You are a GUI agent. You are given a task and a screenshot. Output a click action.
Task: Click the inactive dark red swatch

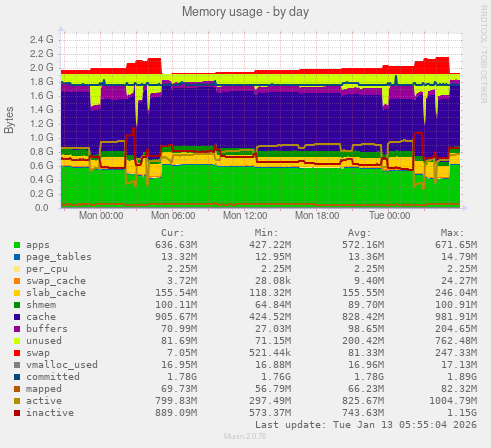tap(17, 413)
